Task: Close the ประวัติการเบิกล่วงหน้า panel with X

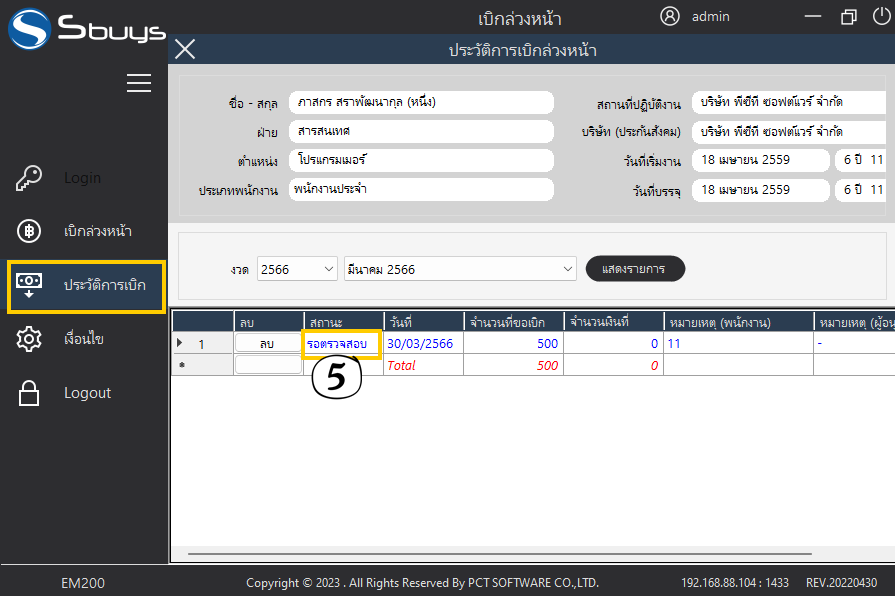Action: 185,50
